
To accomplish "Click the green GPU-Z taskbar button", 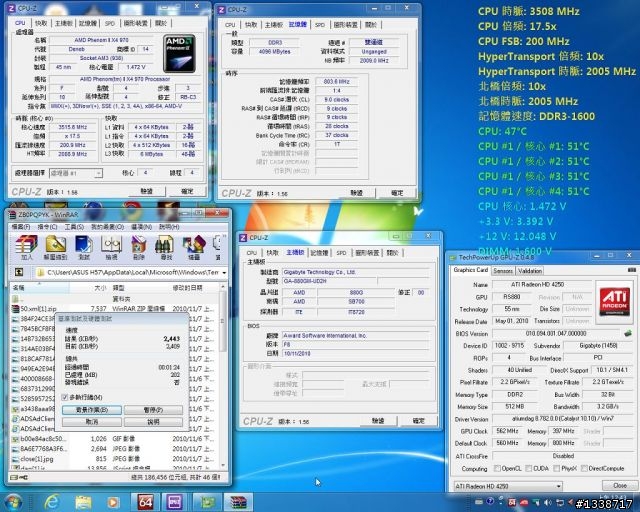I will [207, 502].
